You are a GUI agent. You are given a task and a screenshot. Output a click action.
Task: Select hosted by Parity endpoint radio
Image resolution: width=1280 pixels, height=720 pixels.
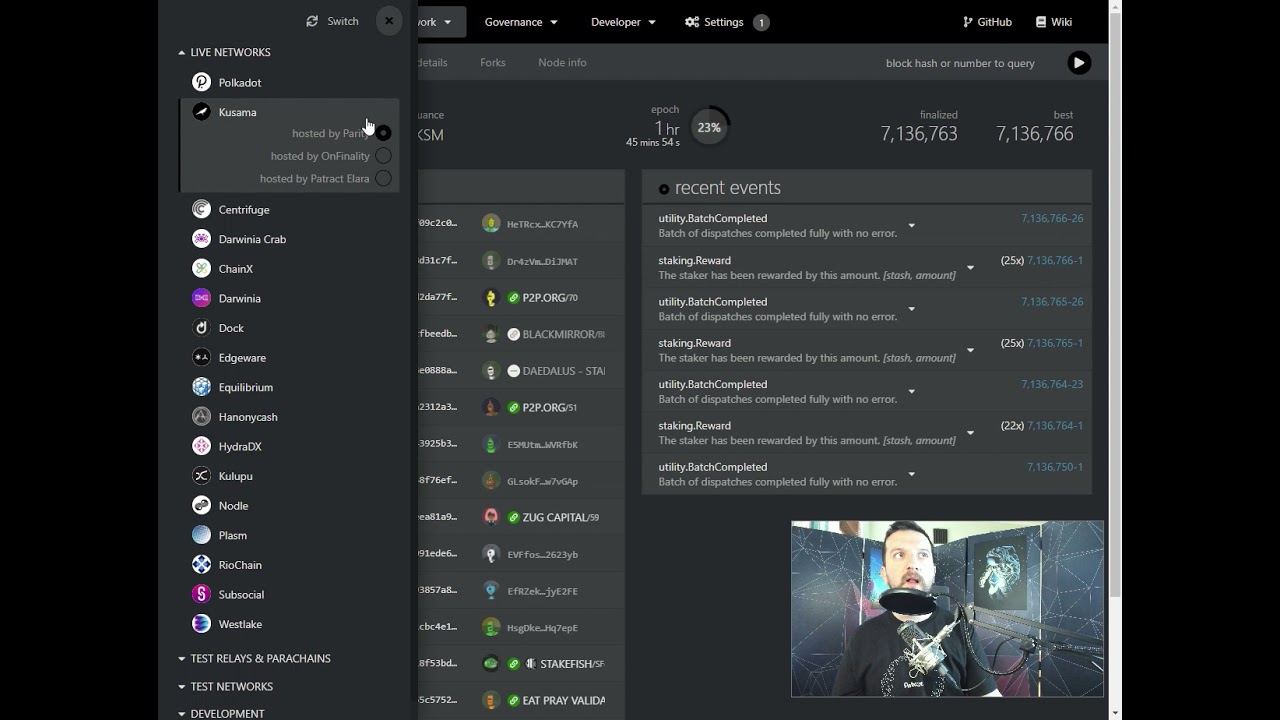383,133
